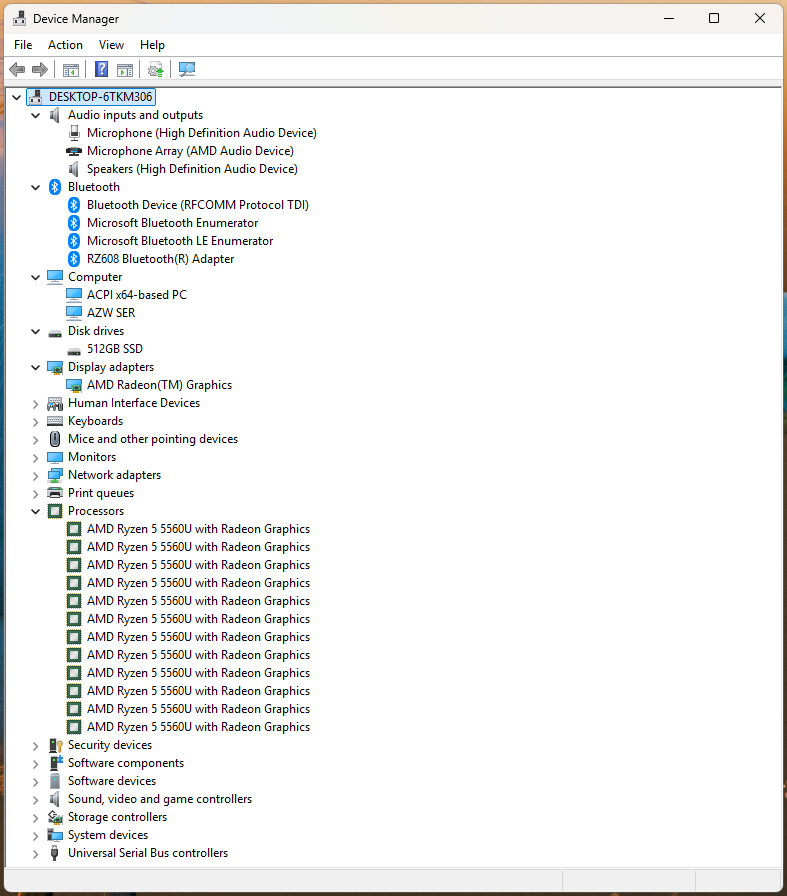Screen dimensions: 787x896
Task: Select the Software devices category label
Action: tap(112, 781)
